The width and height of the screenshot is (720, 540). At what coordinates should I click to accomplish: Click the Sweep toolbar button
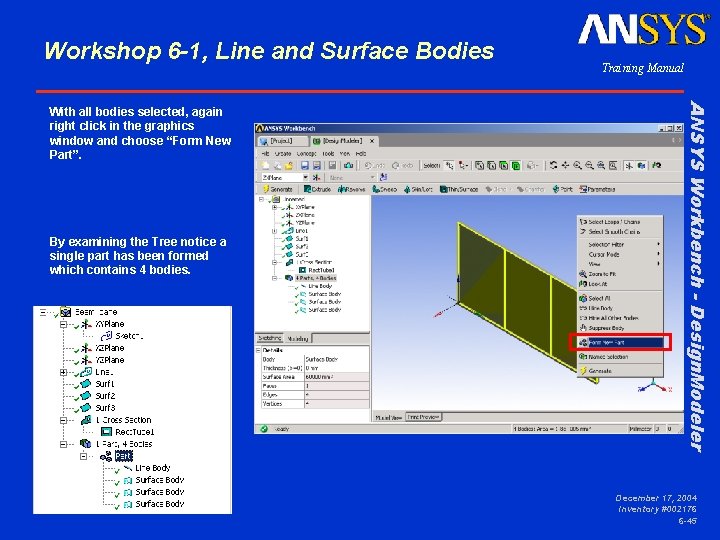point(384,189)
